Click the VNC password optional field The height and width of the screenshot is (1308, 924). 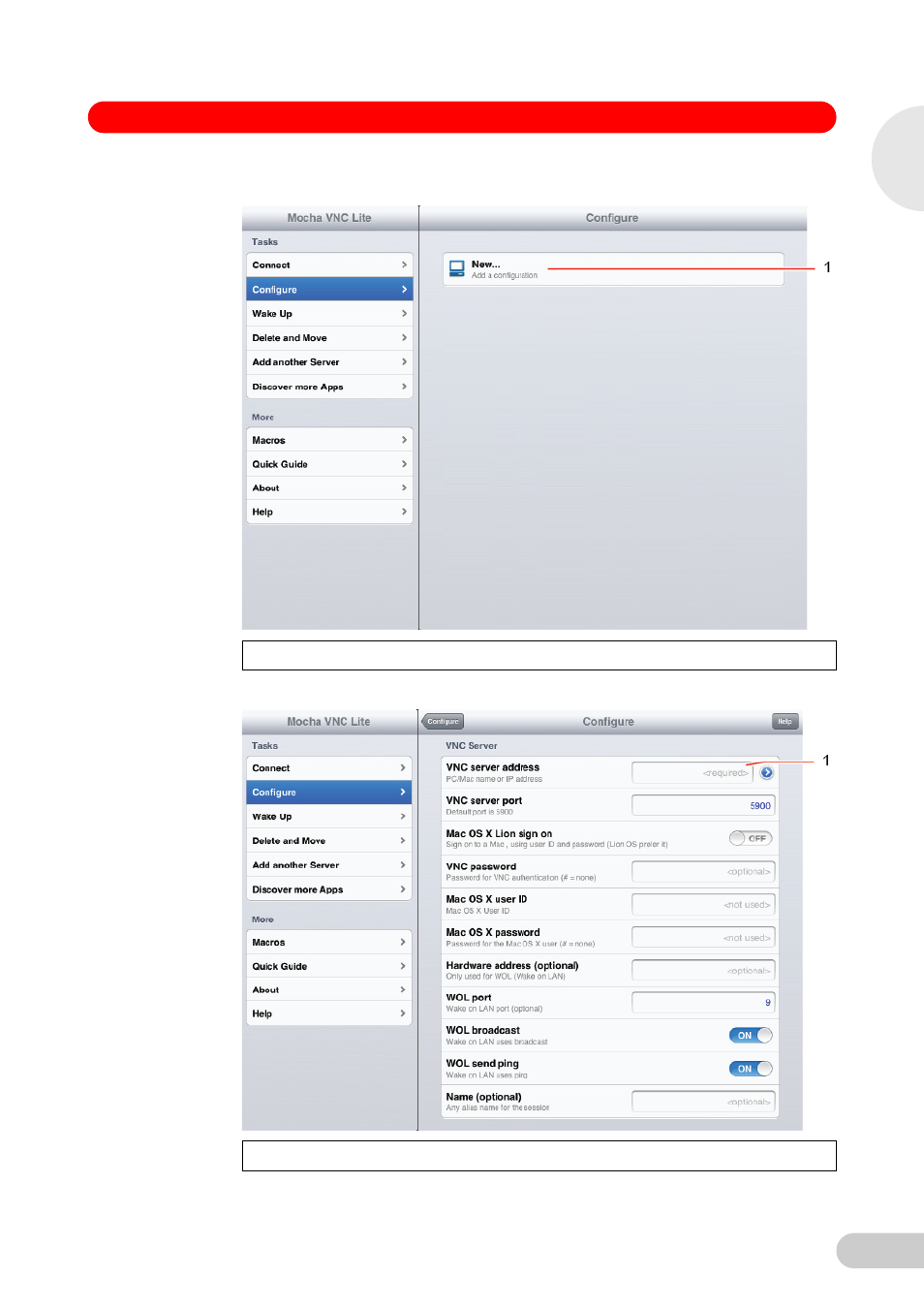click(703, 871)
